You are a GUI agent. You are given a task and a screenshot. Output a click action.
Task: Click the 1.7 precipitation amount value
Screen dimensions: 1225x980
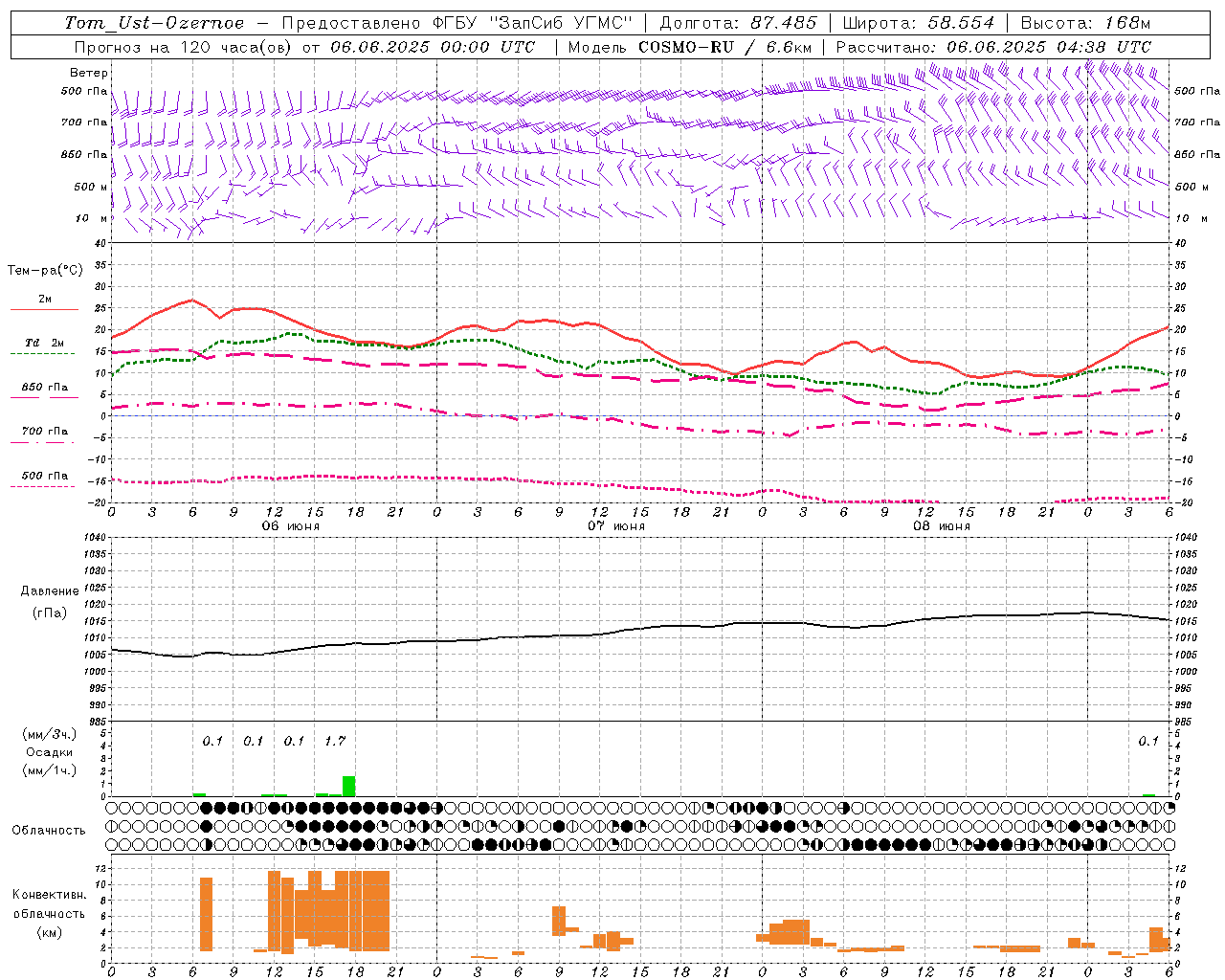click(335, 741)
